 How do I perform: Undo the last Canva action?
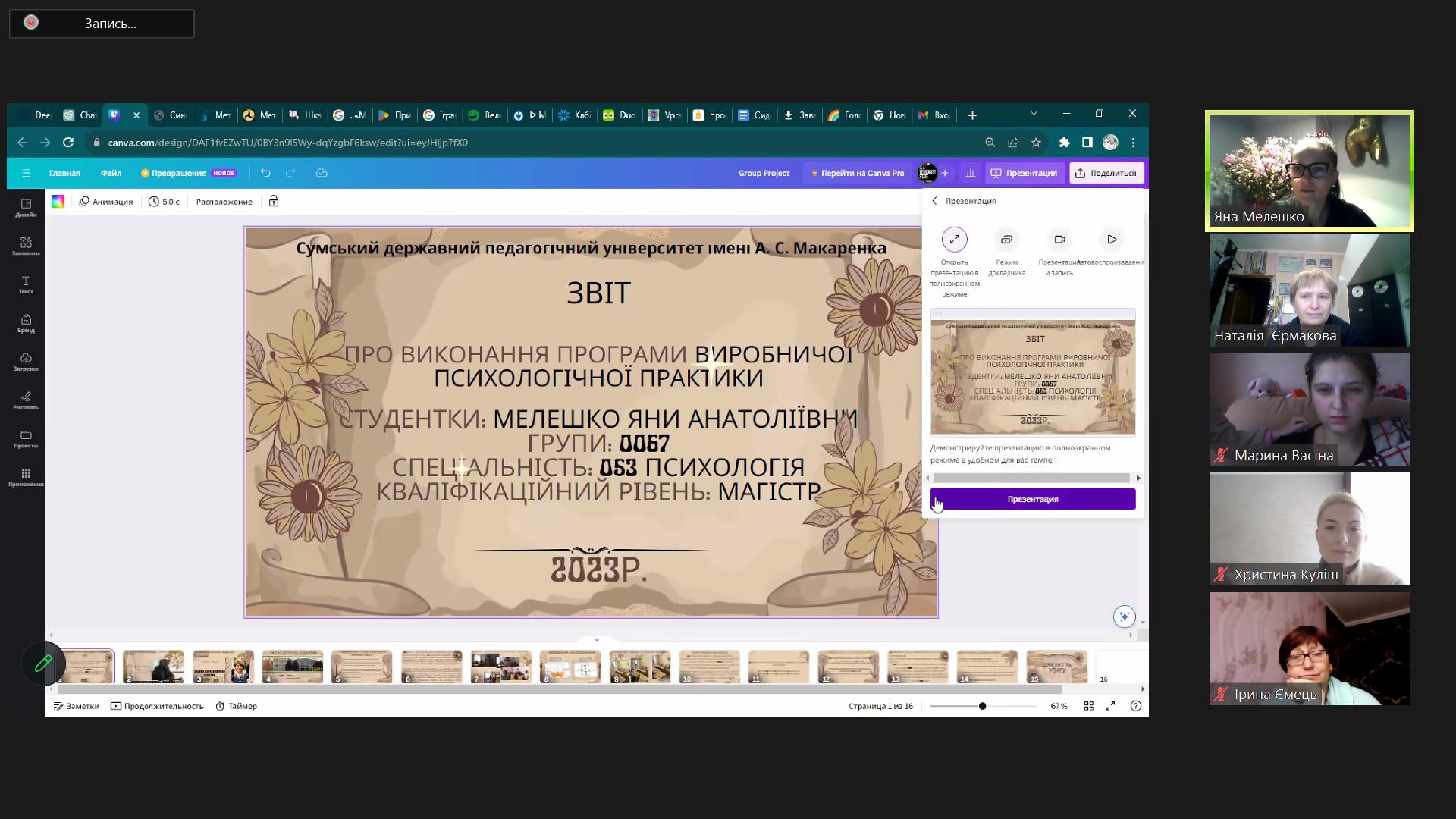tap(265, 173)
